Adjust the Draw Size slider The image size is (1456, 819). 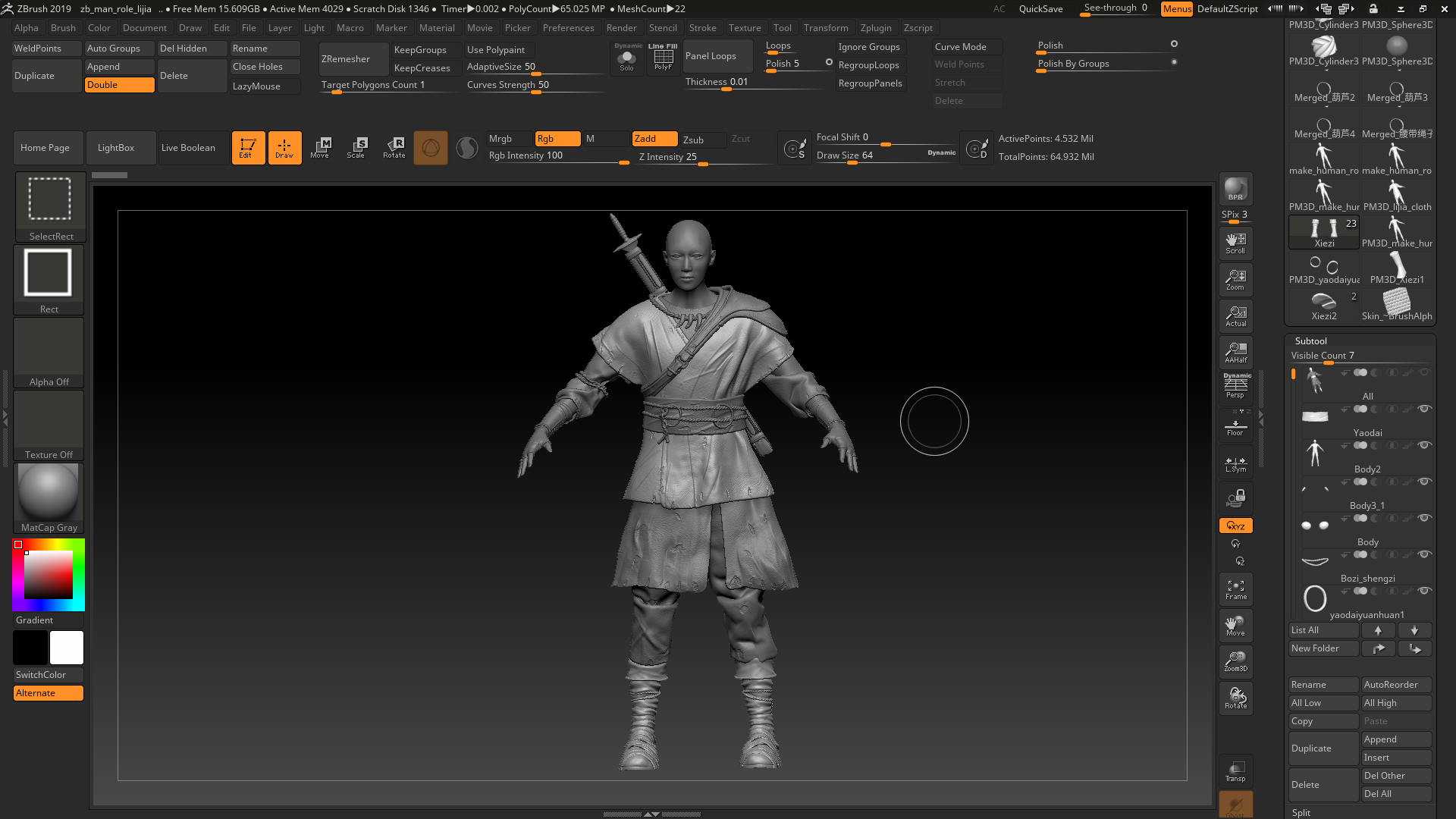886,155
